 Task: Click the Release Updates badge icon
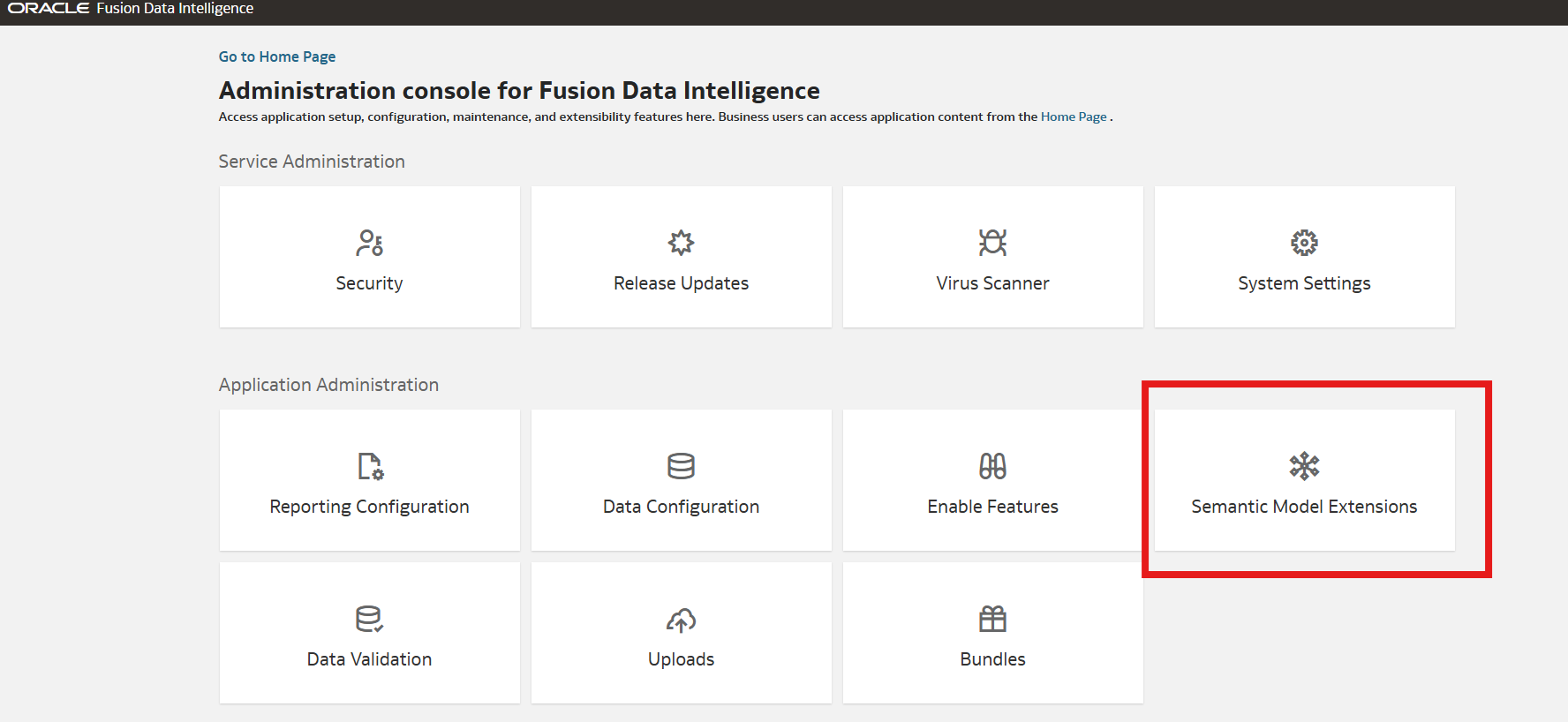[681, 243]
